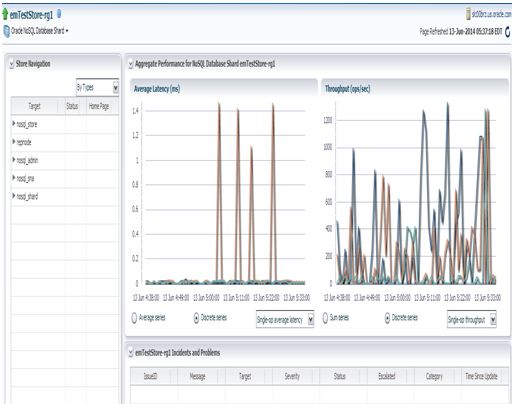
Task: Collapse the Store Navigation panel
Action: coord(11,64)
